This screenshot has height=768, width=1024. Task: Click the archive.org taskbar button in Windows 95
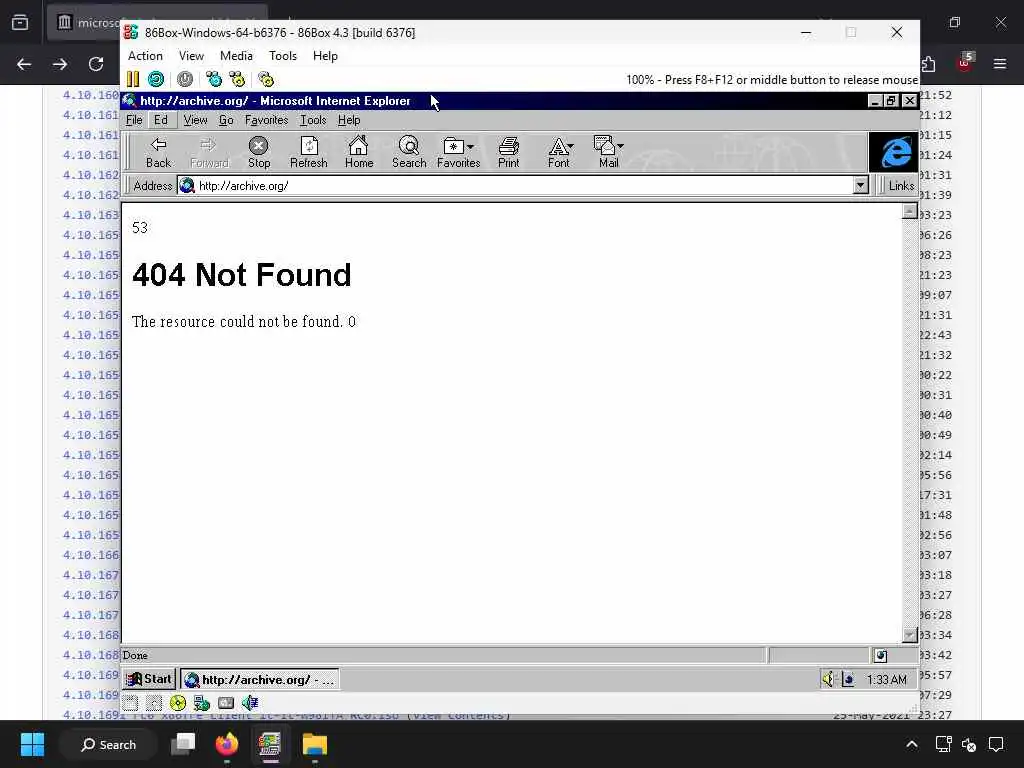coord(260,679)
